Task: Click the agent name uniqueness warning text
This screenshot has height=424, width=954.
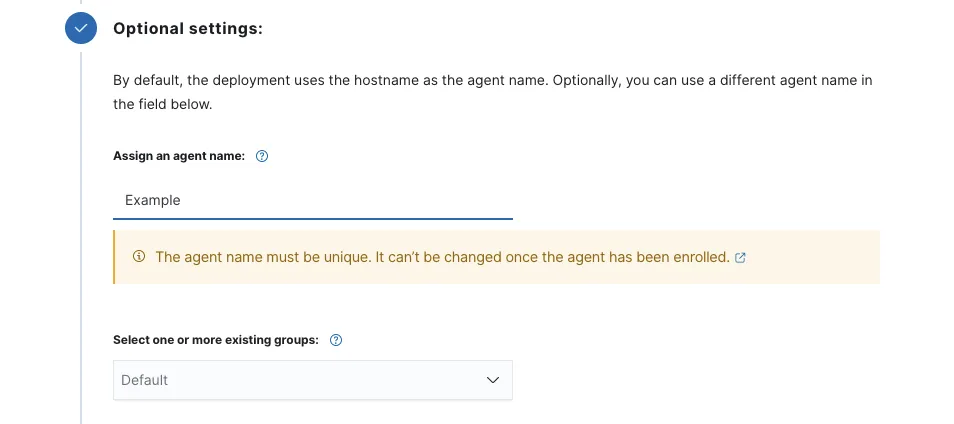Action: (442, 257)
